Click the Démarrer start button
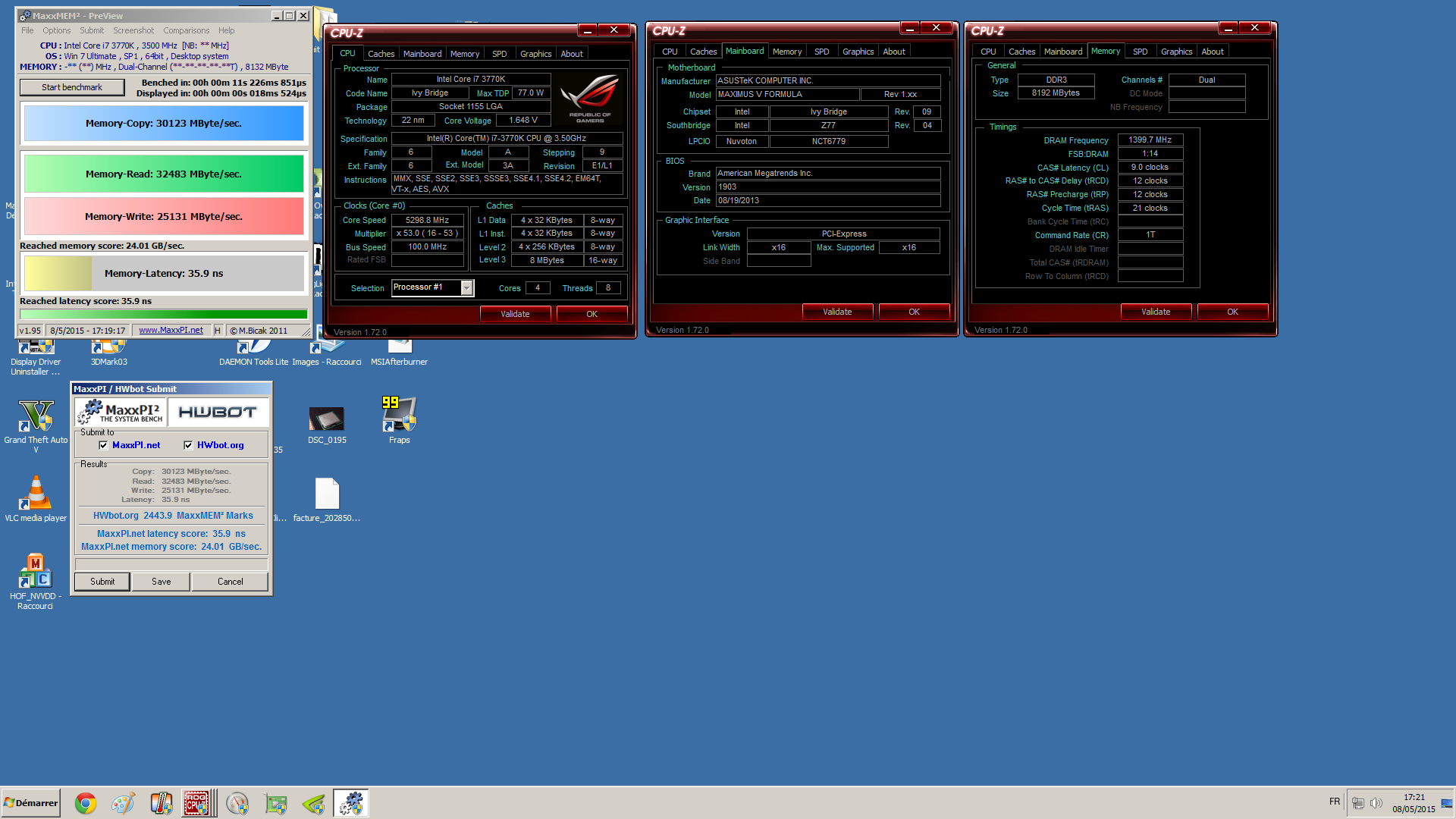This screenshot has width=1456, height=819. 31,803
